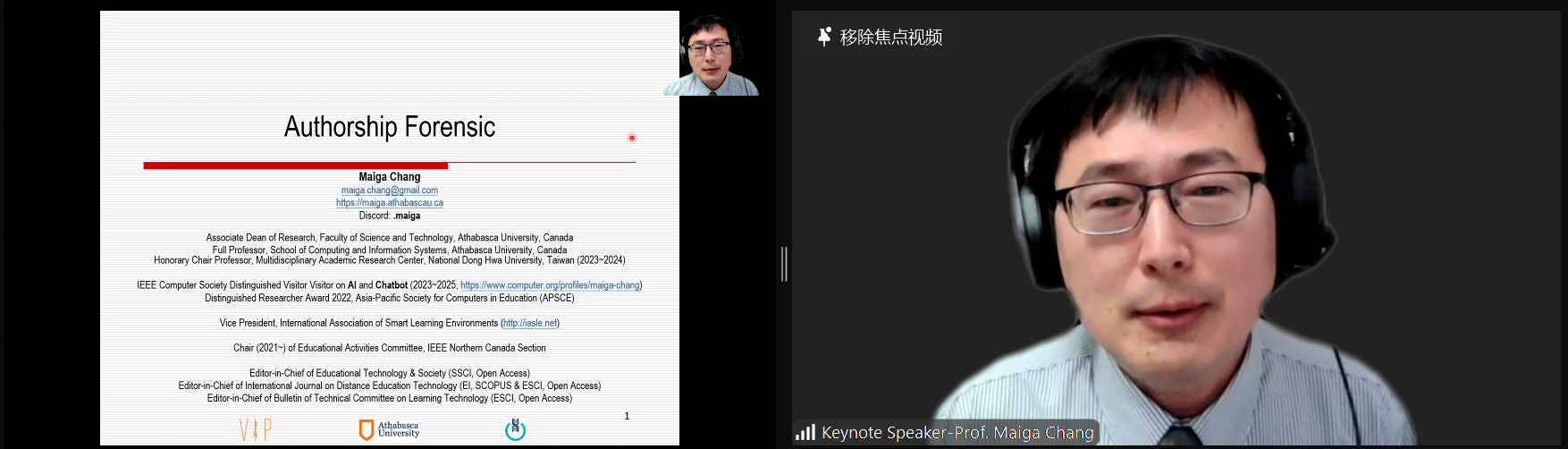1568x449 pixels.
Task: Open the computer.org profile link
Action: coord(550,285)
